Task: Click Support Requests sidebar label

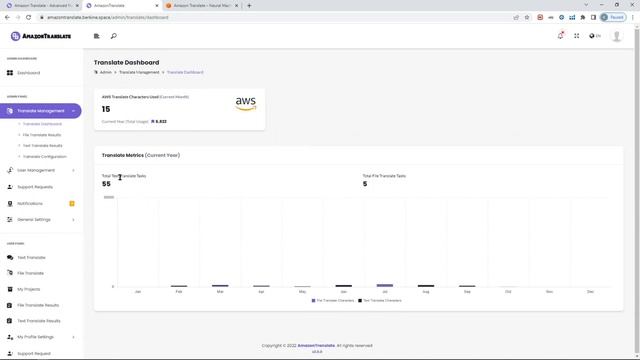Action: [35, 187]
